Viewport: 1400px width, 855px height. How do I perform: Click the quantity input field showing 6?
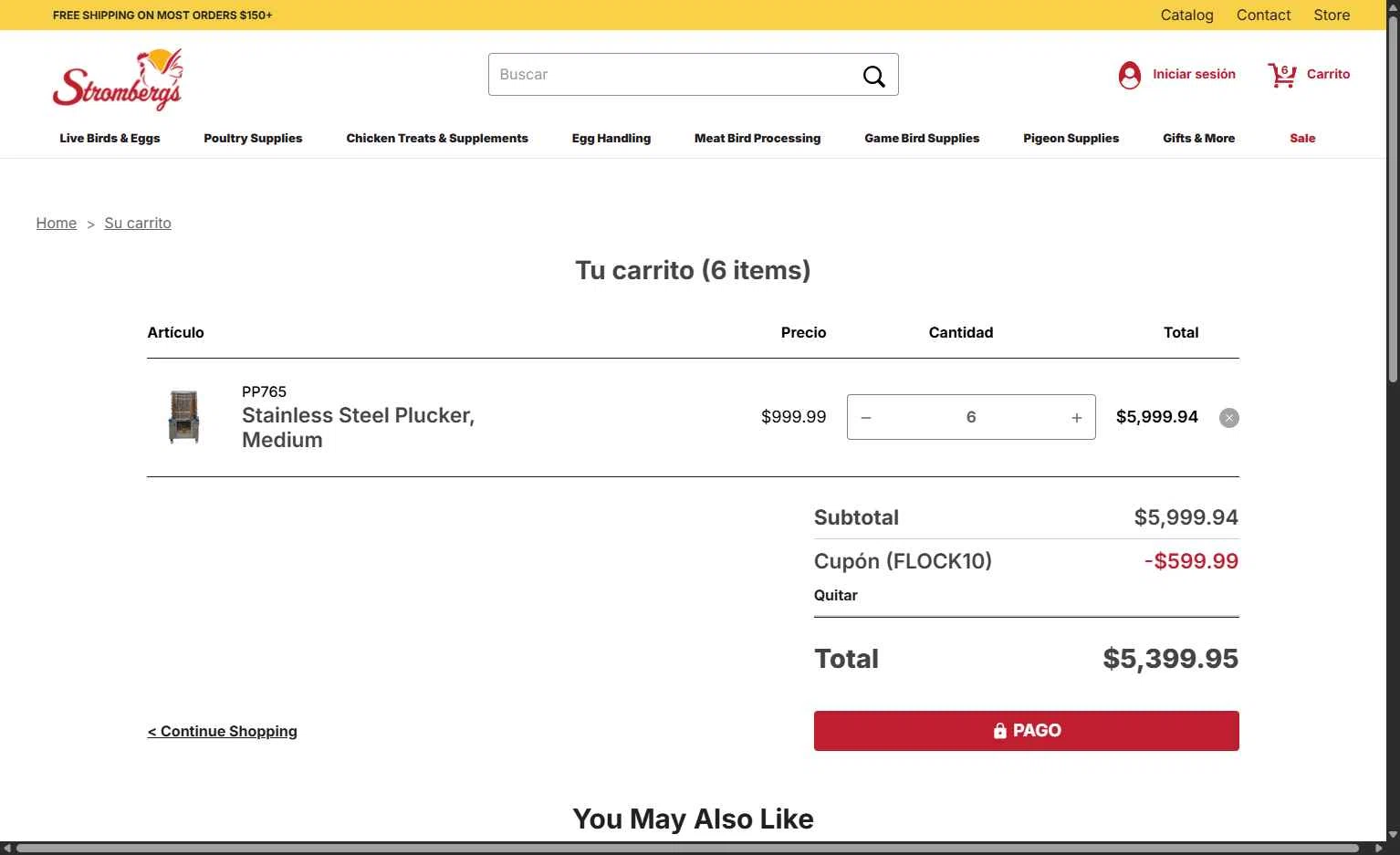971,417
